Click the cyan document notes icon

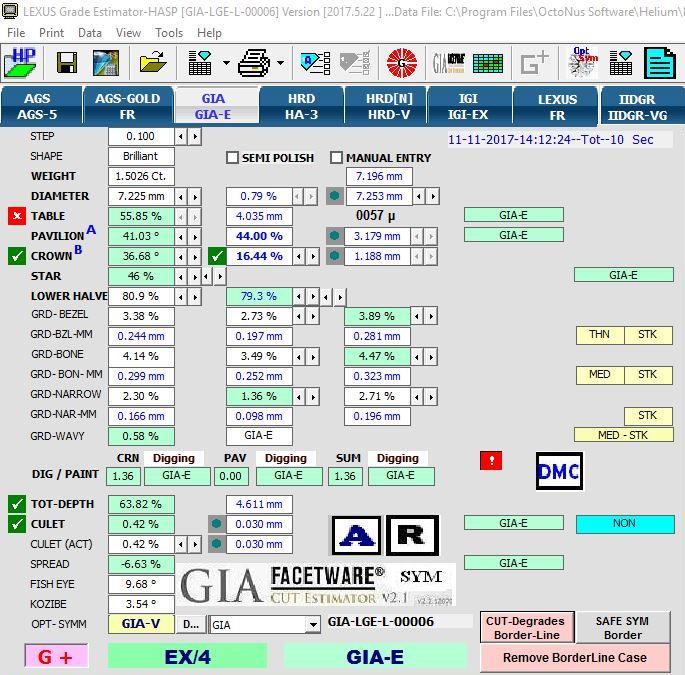coord(660,62)
